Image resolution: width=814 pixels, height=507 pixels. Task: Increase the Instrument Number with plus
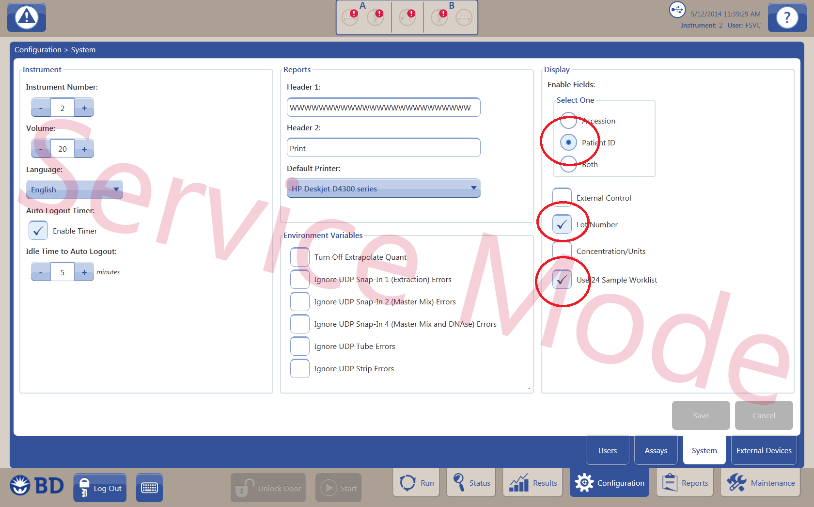84,108
